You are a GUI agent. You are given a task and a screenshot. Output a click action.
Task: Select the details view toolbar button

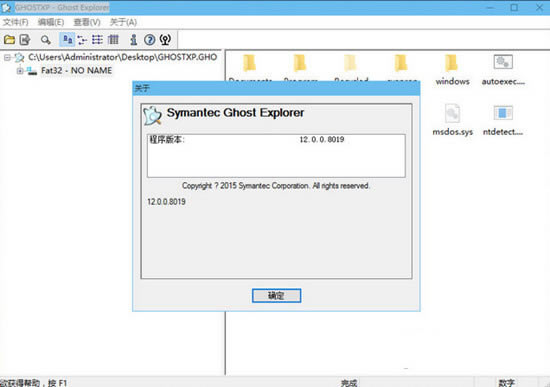(x=113, y=40)
